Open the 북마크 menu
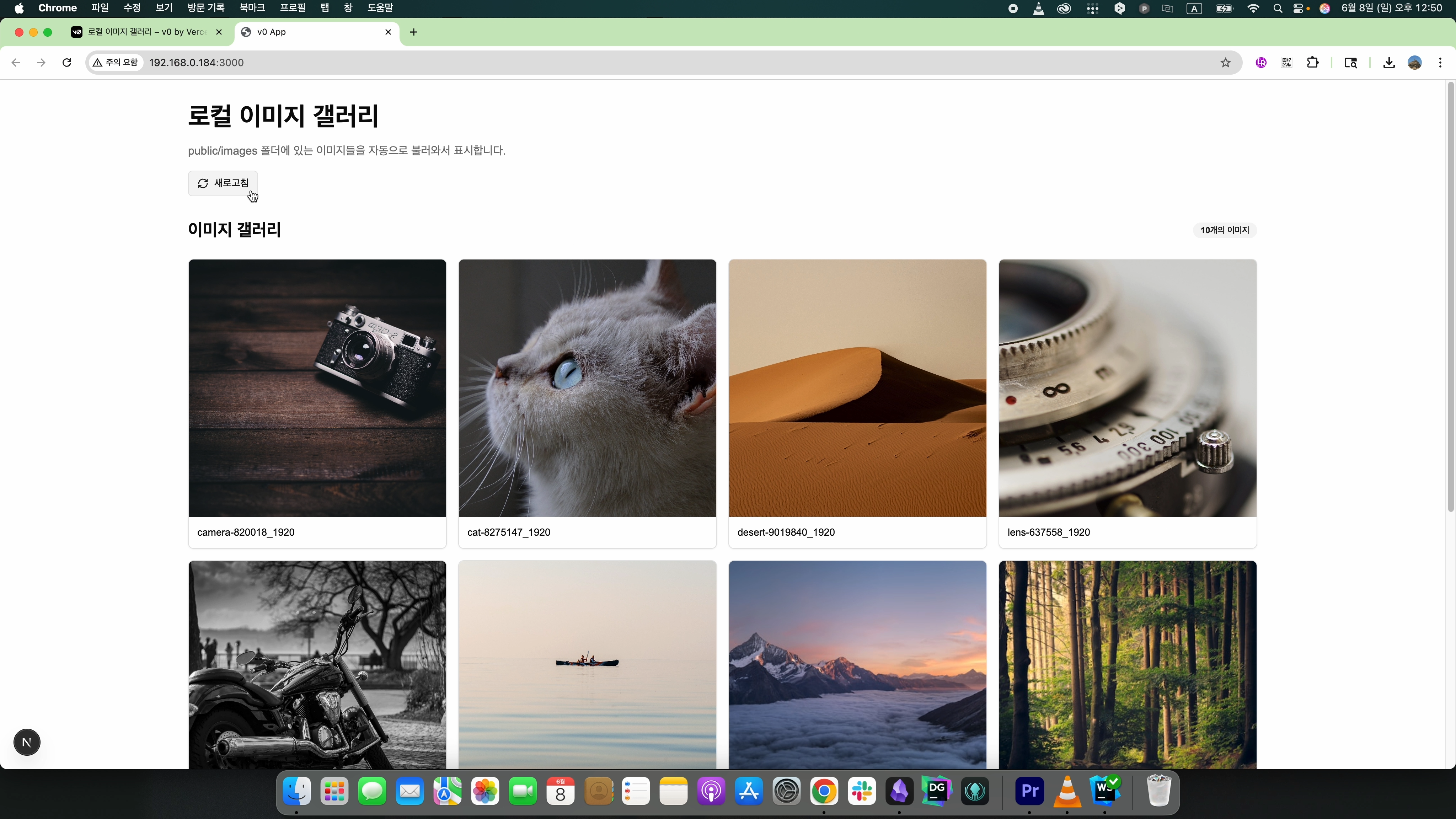 coord(252,8)
